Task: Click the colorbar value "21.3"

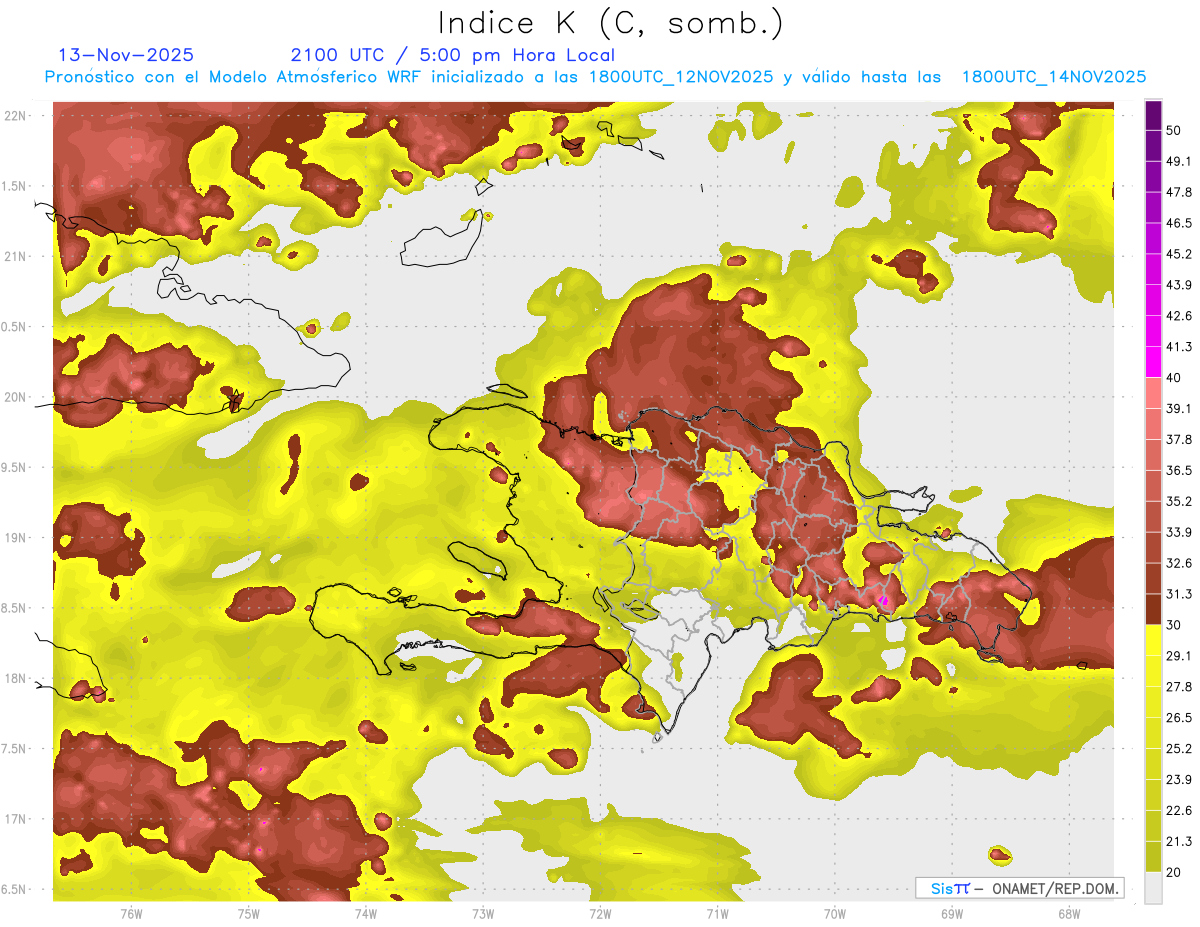Action: pyautogui.click(x=1178, y=842)
